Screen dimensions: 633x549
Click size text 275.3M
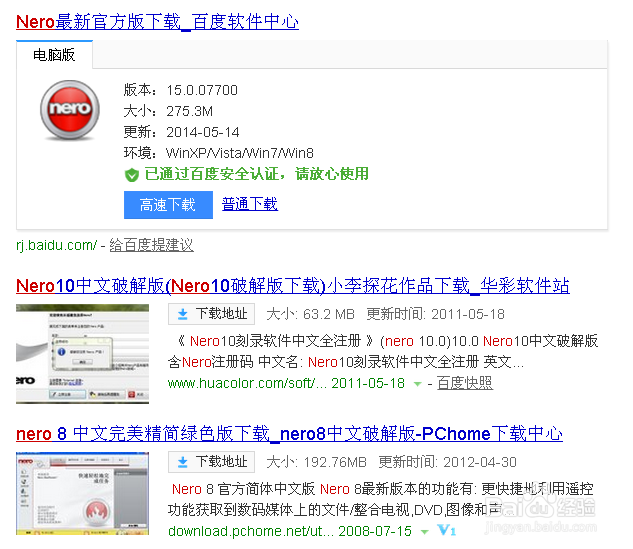coord(189,111)
